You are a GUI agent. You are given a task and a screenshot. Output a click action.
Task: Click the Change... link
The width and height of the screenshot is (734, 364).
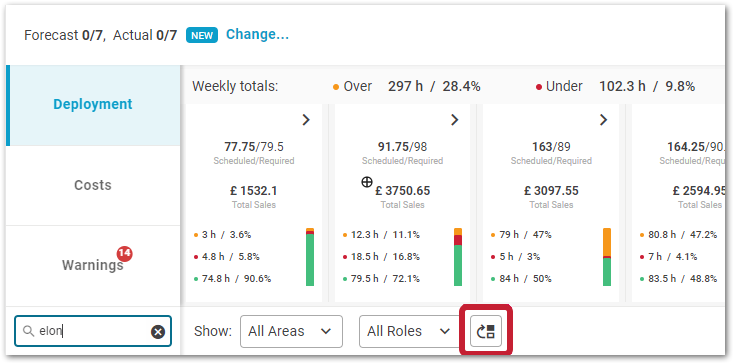click(x=257, y=34)
